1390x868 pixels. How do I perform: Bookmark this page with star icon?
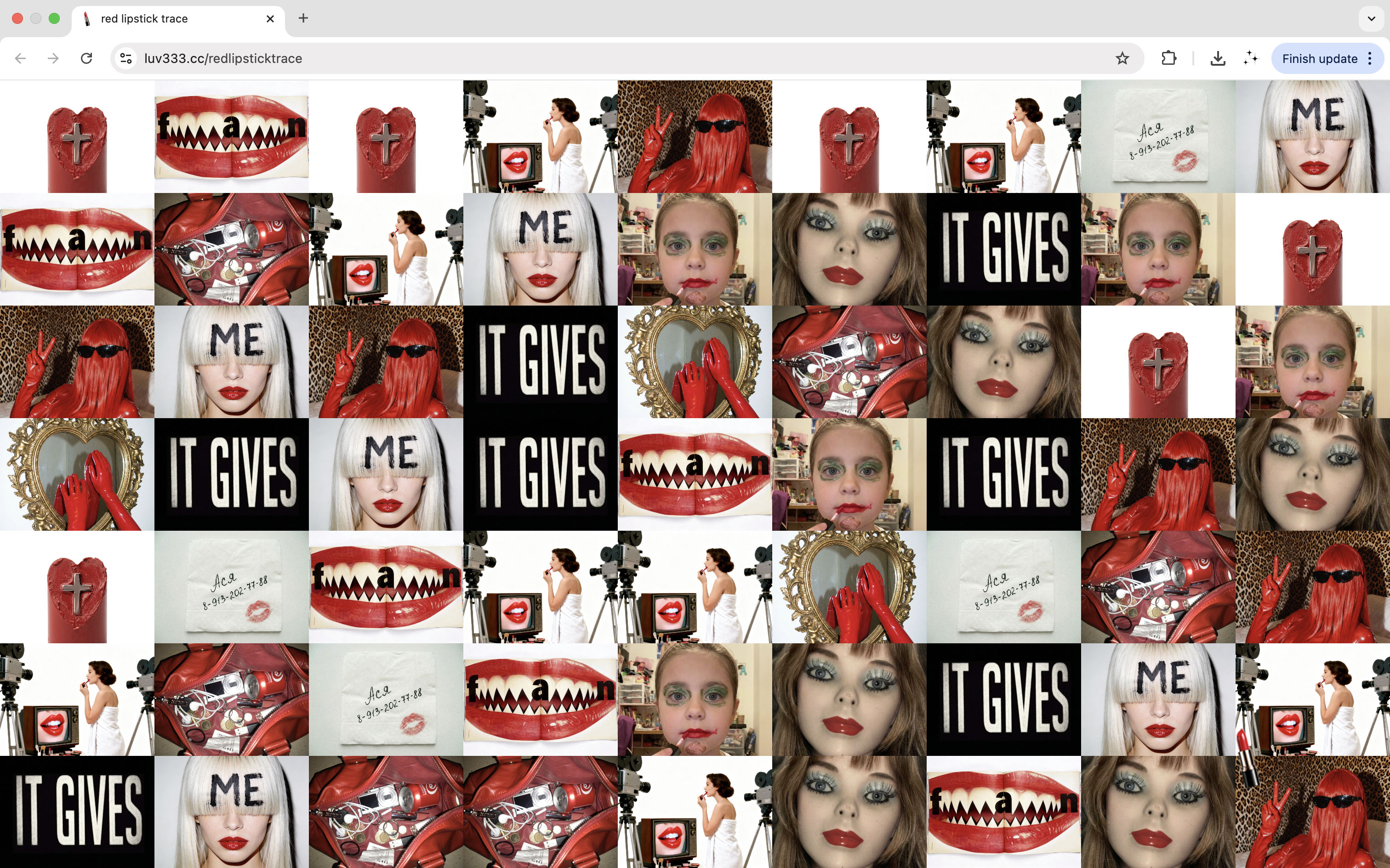point(1122,58)
